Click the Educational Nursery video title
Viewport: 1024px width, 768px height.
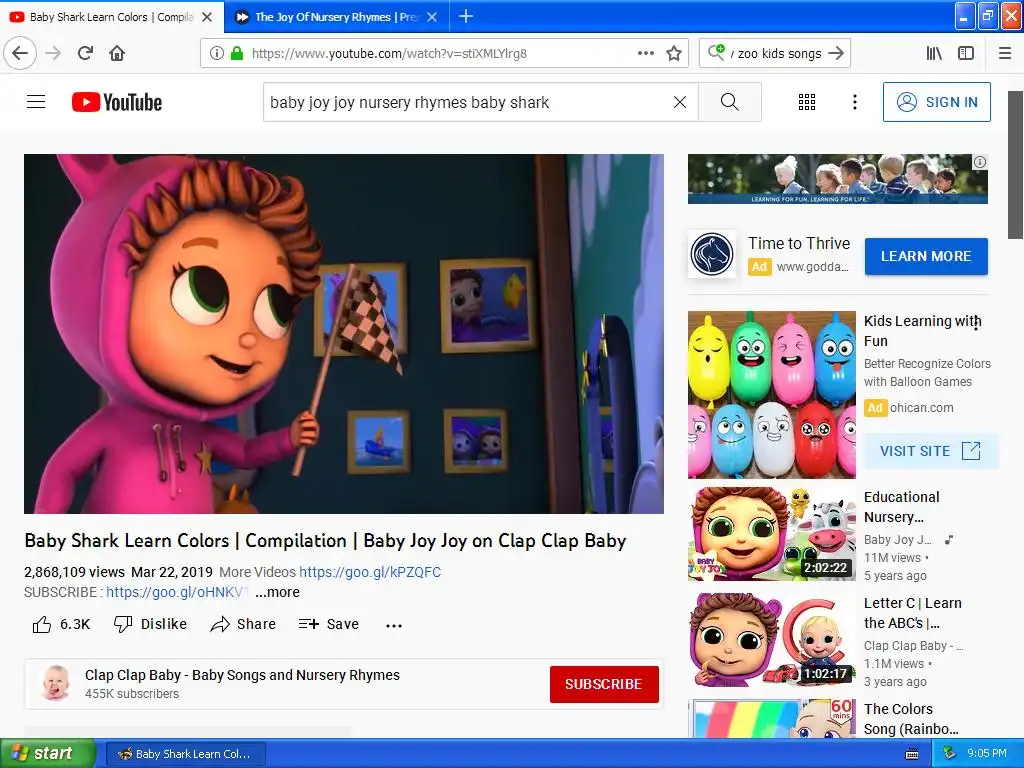tap(901, 507)
